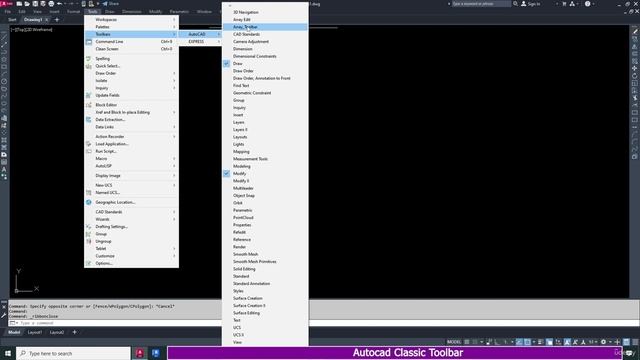Viewport: 640px width, 360px height.
Task: Click the Command Line menu icon
Action: (x=89, y=42)
